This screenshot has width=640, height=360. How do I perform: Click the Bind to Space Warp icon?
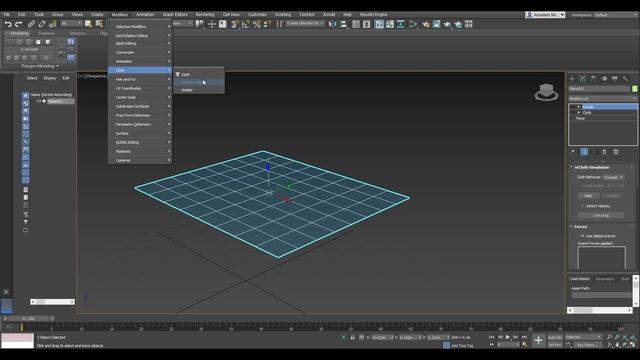(x=52, y=24)
